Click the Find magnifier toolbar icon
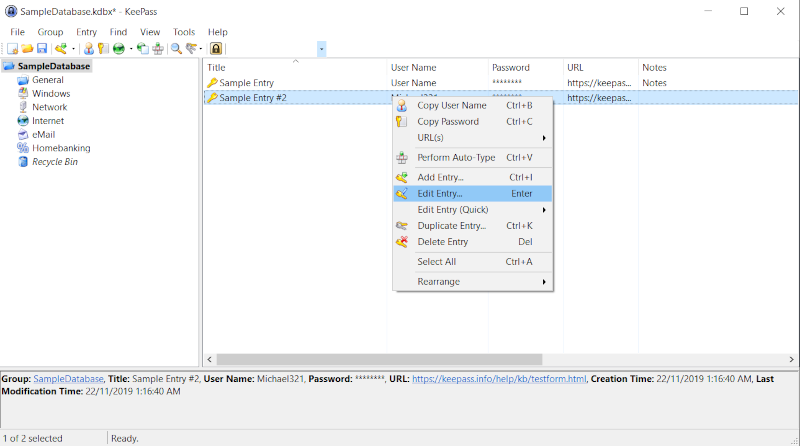Viewport: 800px width, 446px height. click(x=176, y=49)
